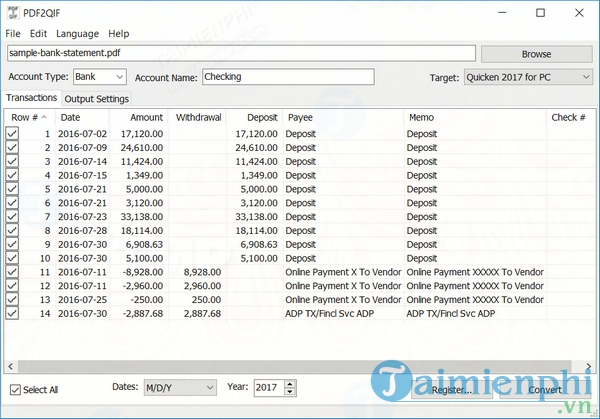600x419 pixels.
Task: Click the Convert button
Action: point(545,390)
